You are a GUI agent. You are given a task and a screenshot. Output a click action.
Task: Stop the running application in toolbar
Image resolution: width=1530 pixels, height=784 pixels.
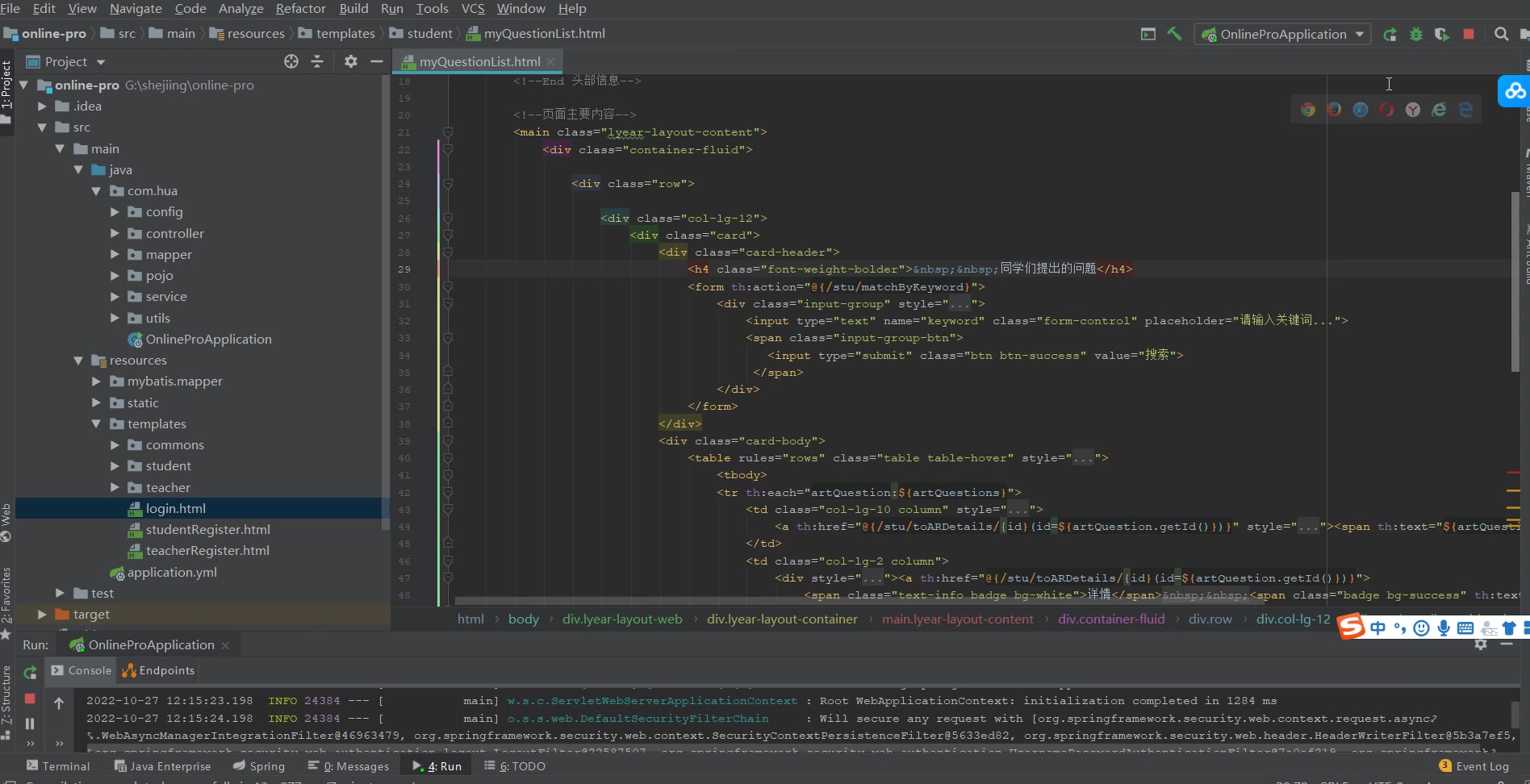click(x=1469, y=34)
